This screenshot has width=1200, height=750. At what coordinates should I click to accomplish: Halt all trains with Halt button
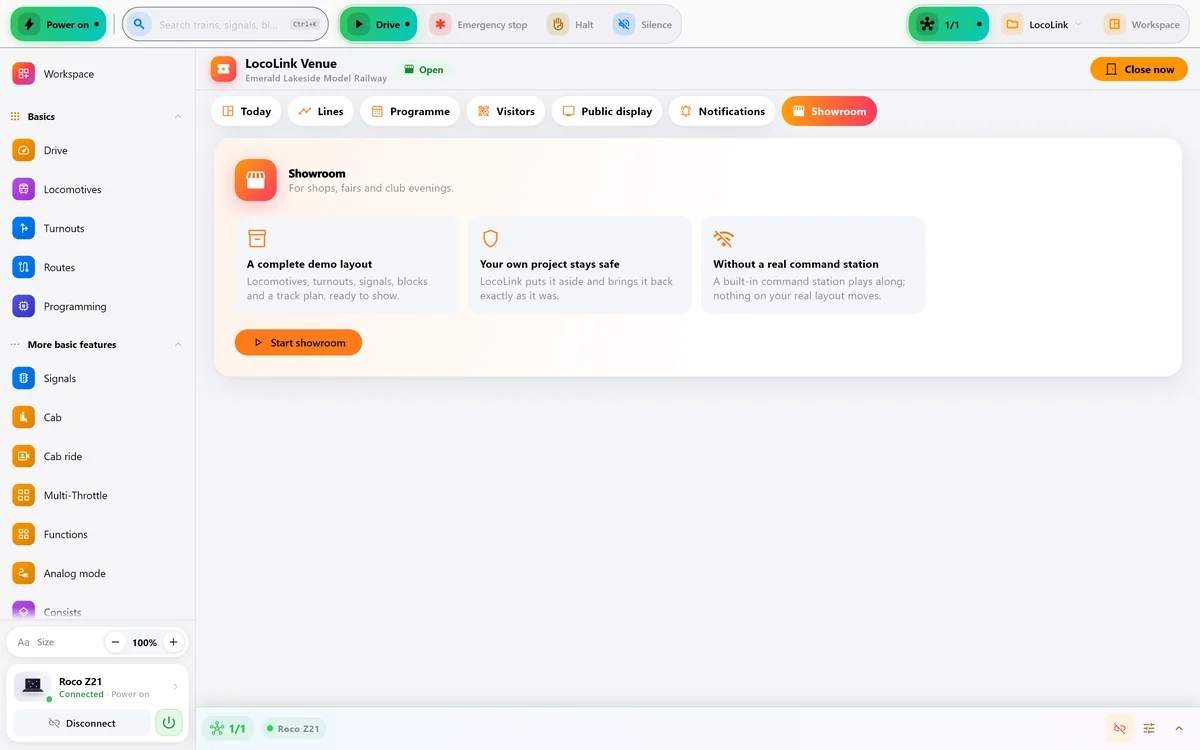click(571, 24)
